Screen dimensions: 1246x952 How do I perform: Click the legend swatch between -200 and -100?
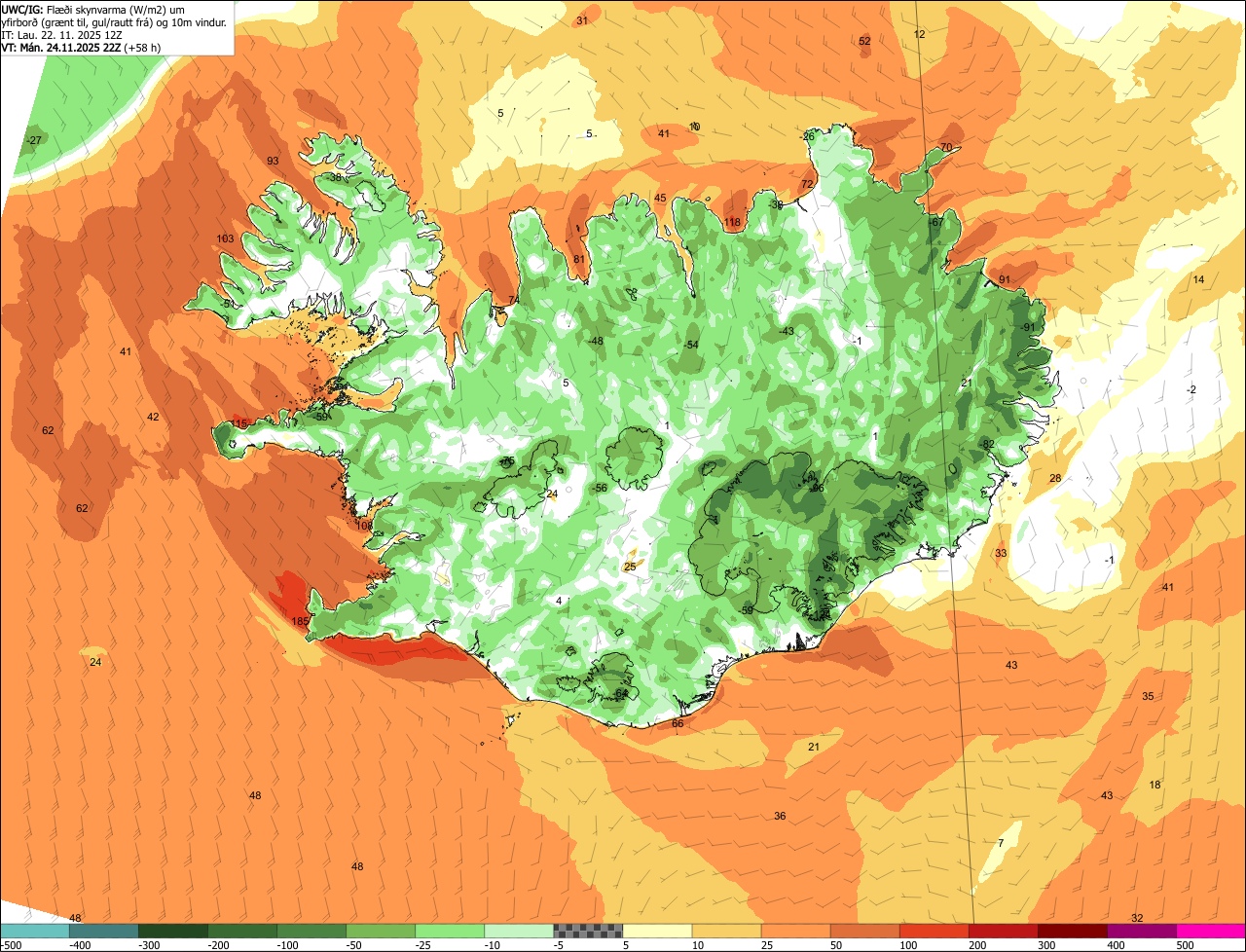[x=242, y=931]
